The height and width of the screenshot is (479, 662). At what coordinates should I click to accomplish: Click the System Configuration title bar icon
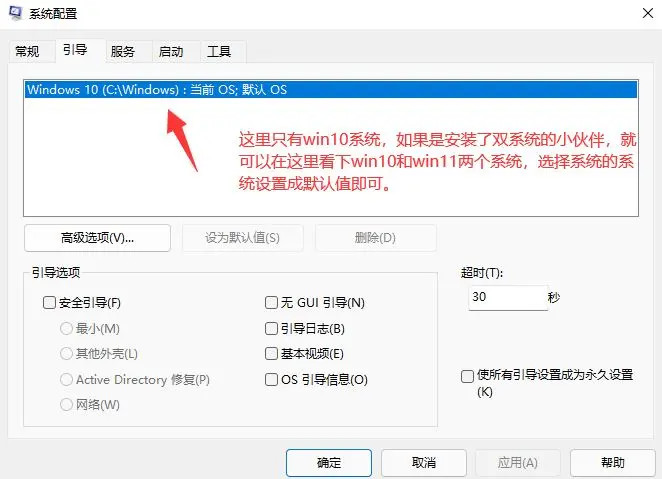pyautogui.click(x=16, y=13)
